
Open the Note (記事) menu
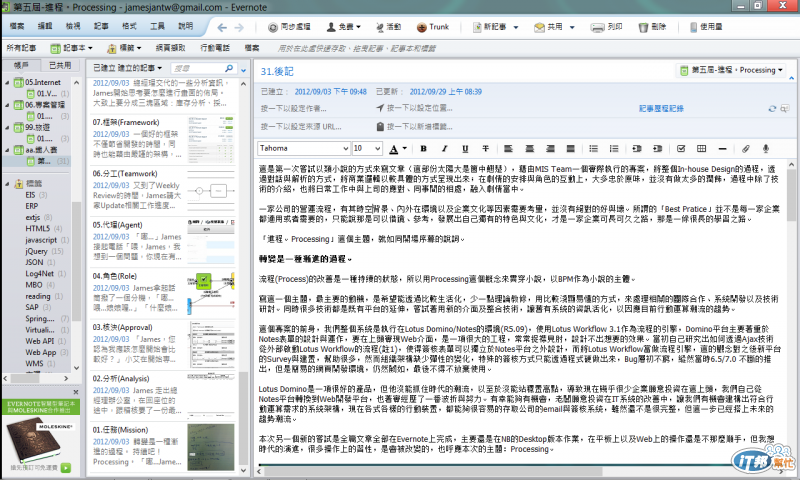tap(101, 27)
